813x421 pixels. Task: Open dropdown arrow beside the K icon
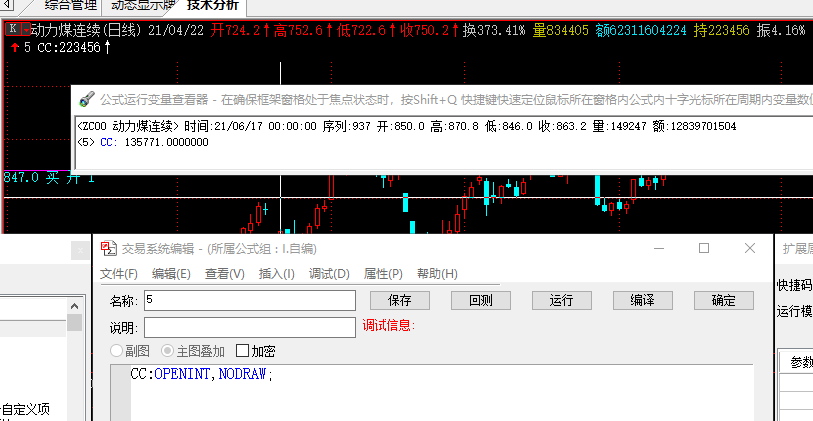click(x=25, y=30)
